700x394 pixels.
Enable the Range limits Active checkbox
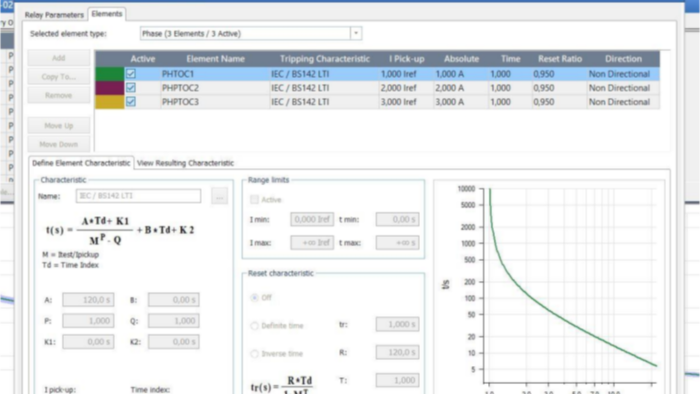pyautogui.click(x=254, y=199)
